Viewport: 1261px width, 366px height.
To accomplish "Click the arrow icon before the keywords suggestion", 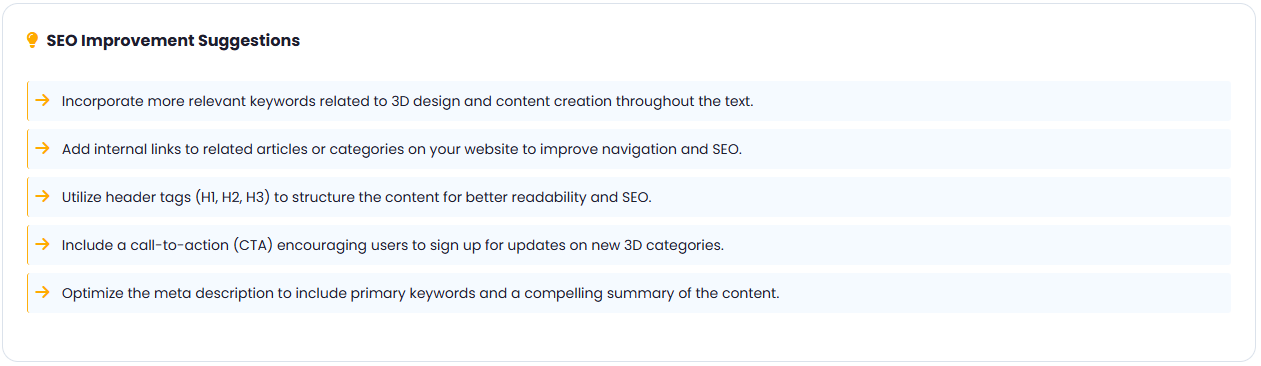I will tap(42, 100).
